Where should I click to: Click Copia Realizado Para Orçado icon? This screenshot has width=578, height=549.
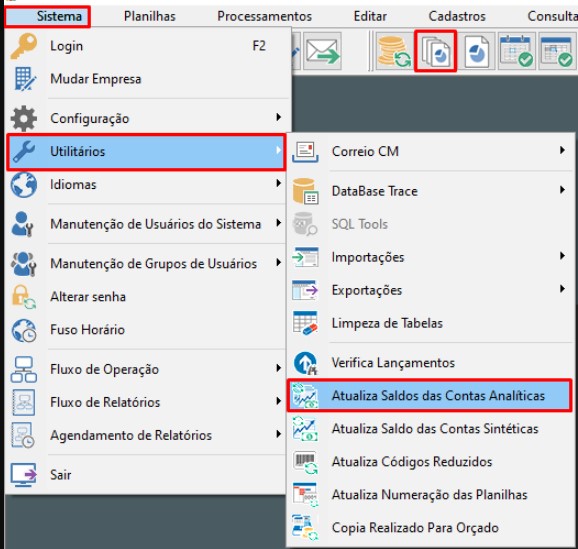pyautogui.click(x=305, y=528)
